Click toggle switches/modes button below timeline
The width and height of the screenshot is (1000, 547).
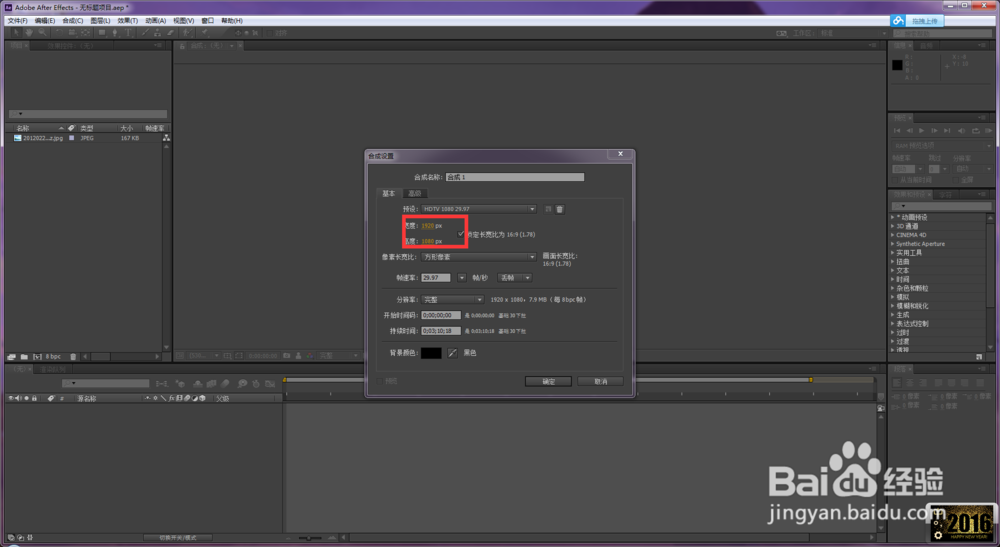(178, 538)
